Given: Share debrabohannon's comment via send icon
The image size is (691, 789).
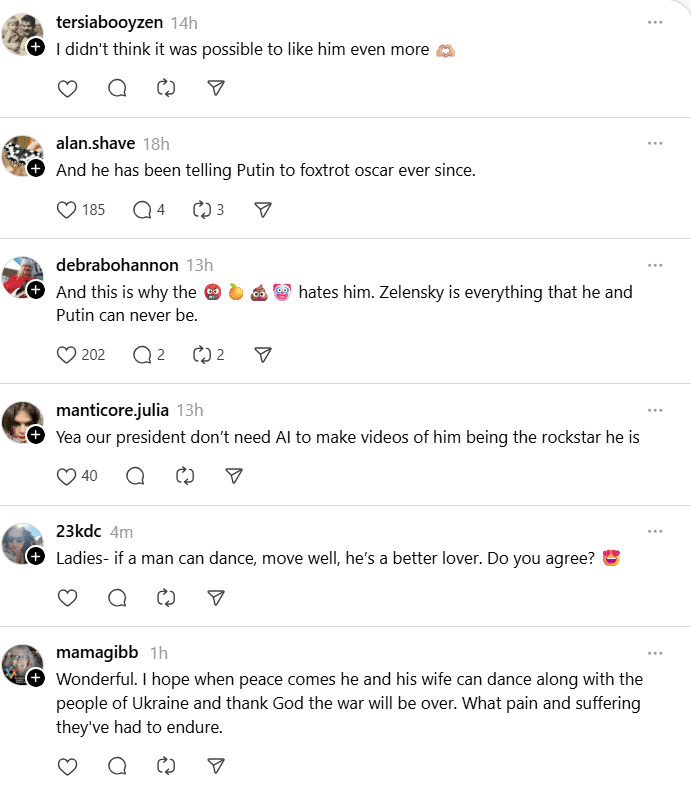Looking at the screenshot, I should [263, 355].
